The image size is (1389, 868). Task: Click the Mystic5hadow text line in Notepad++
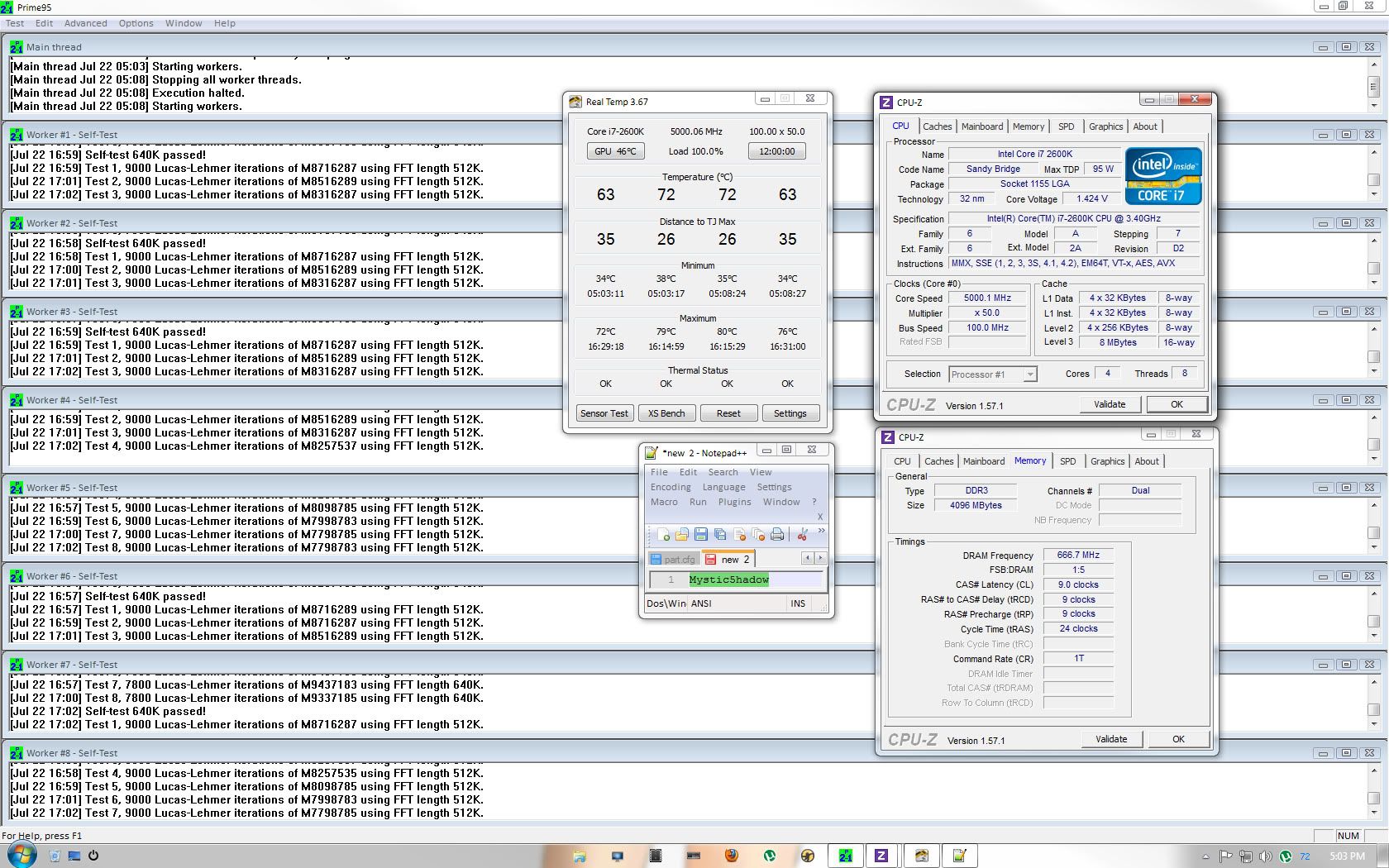728,579
